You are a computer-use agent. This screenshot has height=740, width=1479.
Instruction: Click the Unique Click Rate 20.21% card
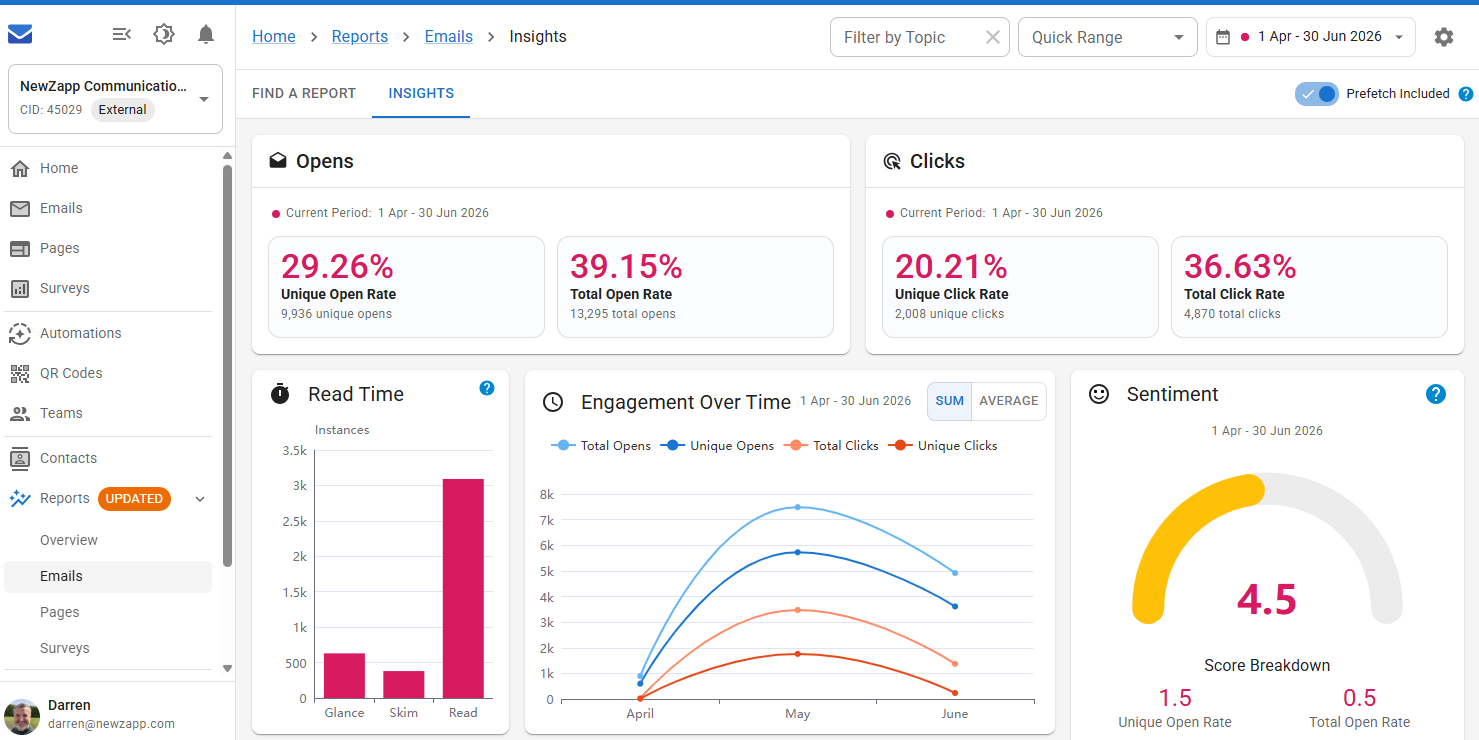[x=1020, y=287]
